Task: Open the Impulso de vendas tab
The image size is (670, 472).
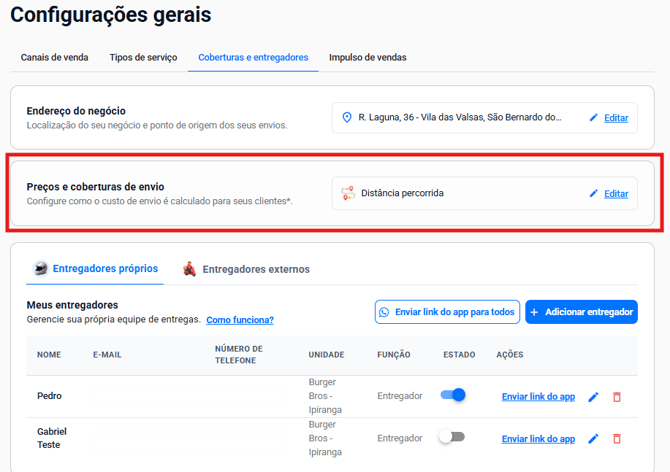Action: coord(367,57)
